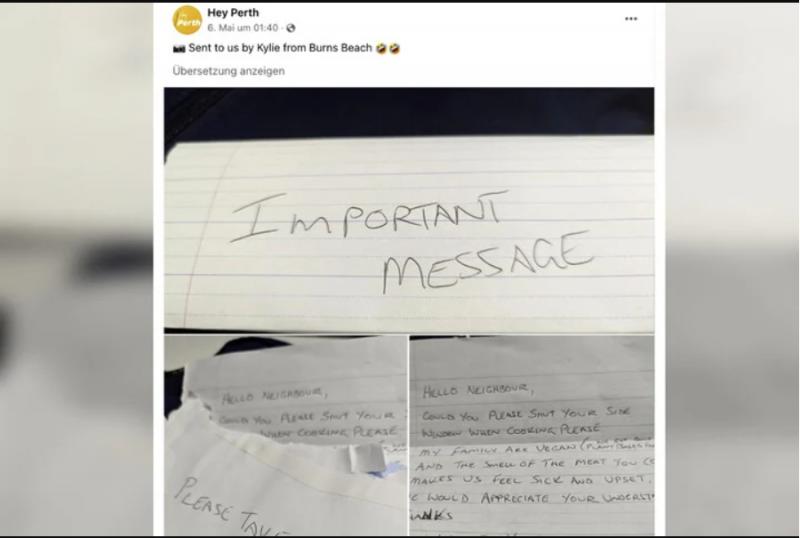Open the 'Important Message' top photo
The width and height of the screenshot is (800, 538).
[x=409, y=209]
